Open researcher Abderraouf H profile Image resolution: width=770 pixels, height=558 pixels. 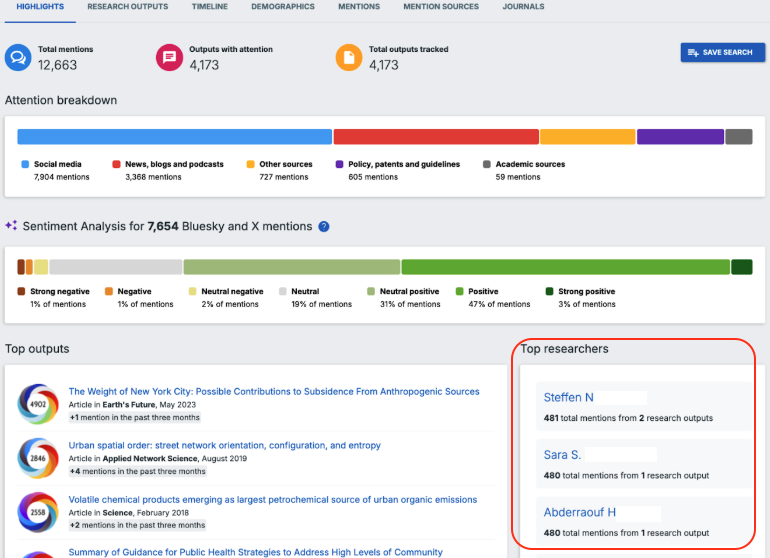click(x=579, y=512)
